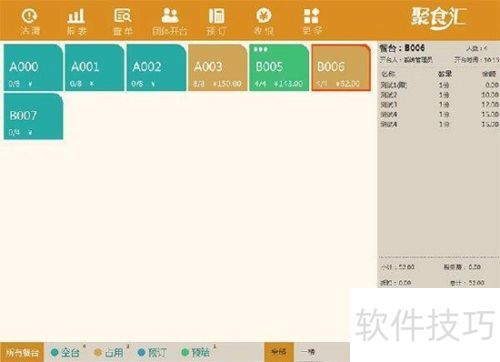Open the 预订 reservation icon
Screen dimensions: 500x362
(x=216, y=21)
